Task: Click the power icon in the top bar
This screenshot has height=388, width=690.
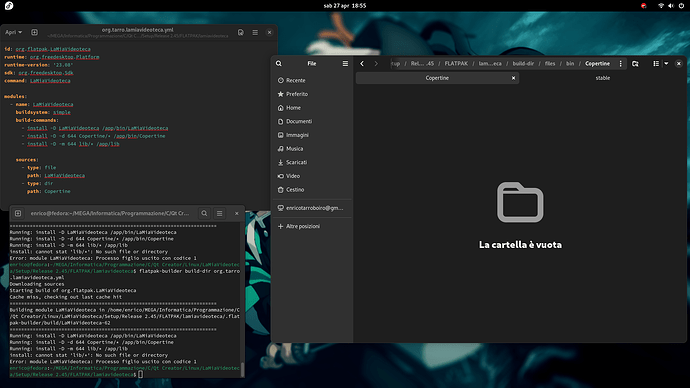Action: pos(681,6)
